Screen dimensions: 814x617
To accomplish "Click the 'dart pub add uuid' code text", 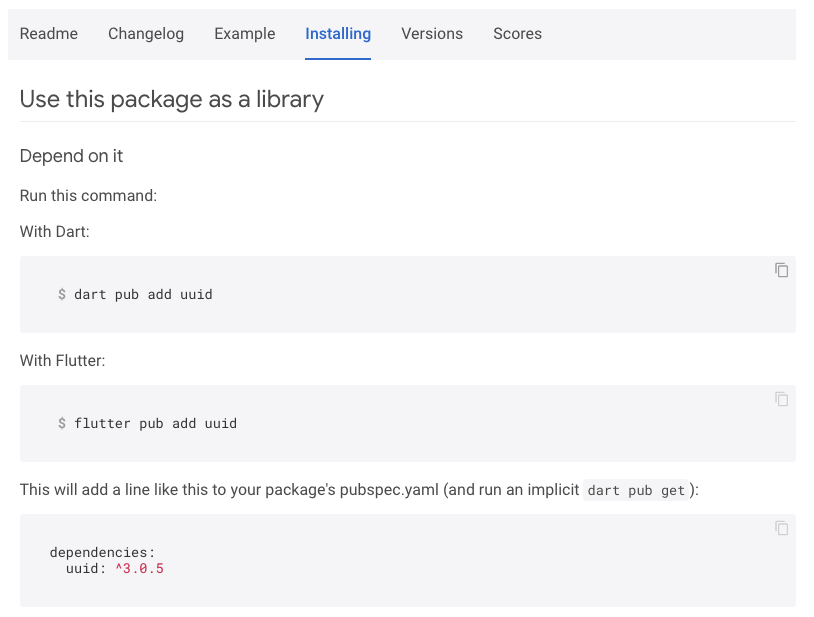I will (x=143, y=295).
